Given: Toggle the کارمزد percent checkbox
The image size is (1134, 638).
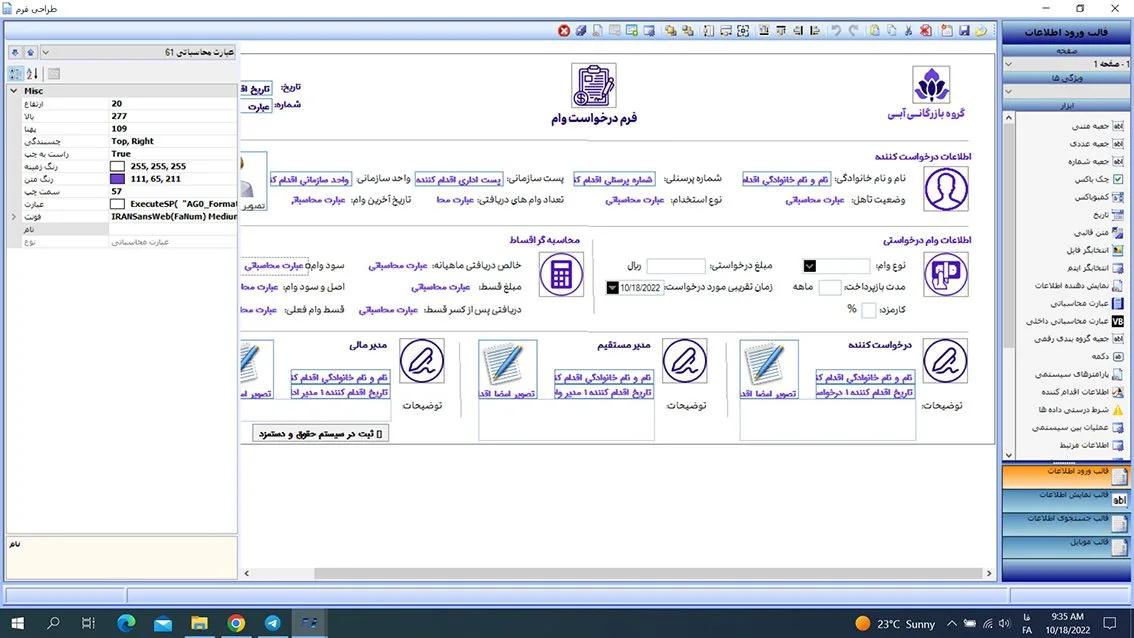Looking at the screenshot, I should point(868,310).
